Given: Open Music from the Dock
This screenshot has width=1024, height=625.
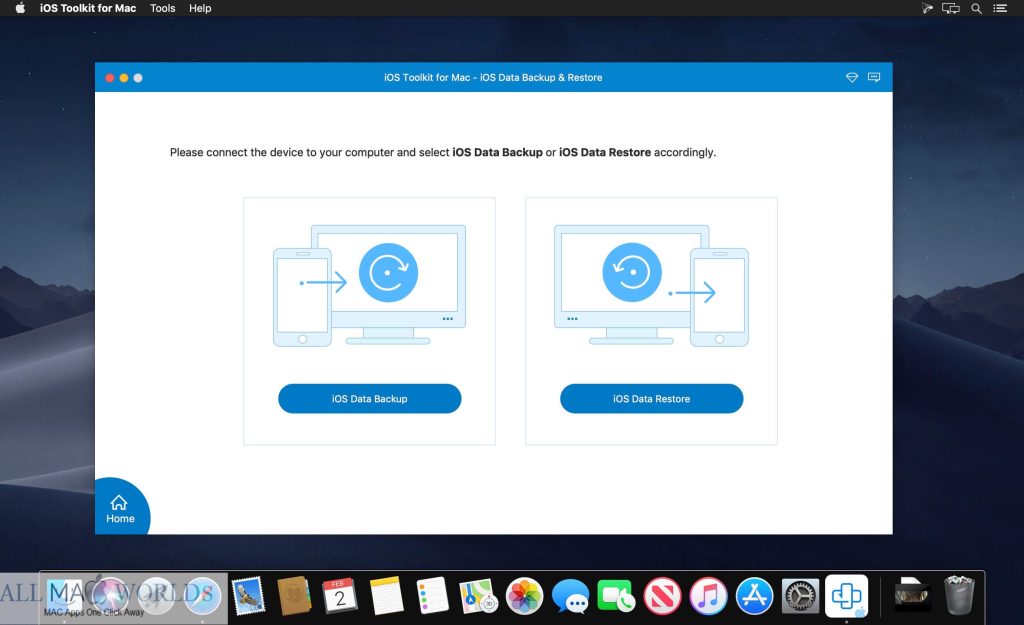Looking at the screenshot, I should [x=708, y=596].
